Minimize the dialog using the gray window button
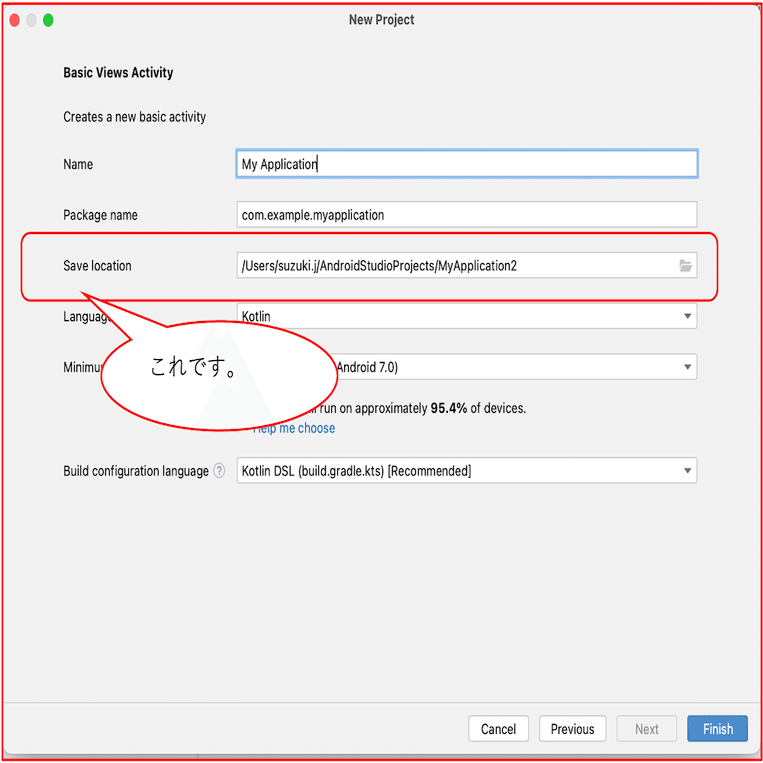763x763 pixels. coord(31,20)
